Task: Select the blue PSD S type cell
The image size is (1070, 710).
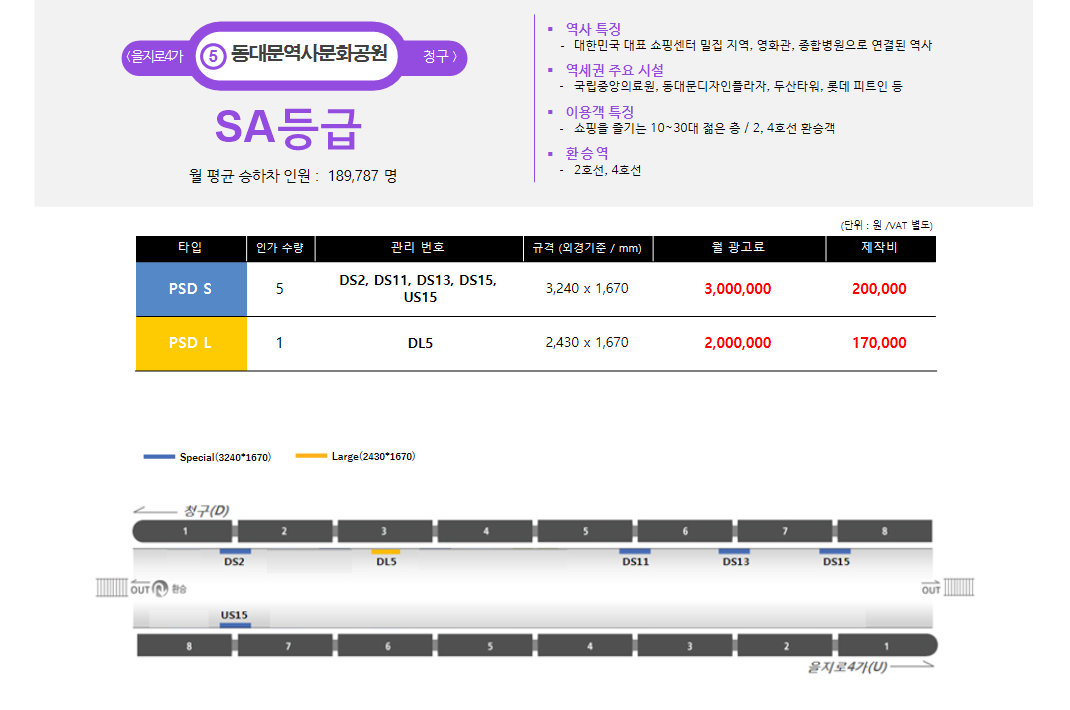Action: point(190,289)
